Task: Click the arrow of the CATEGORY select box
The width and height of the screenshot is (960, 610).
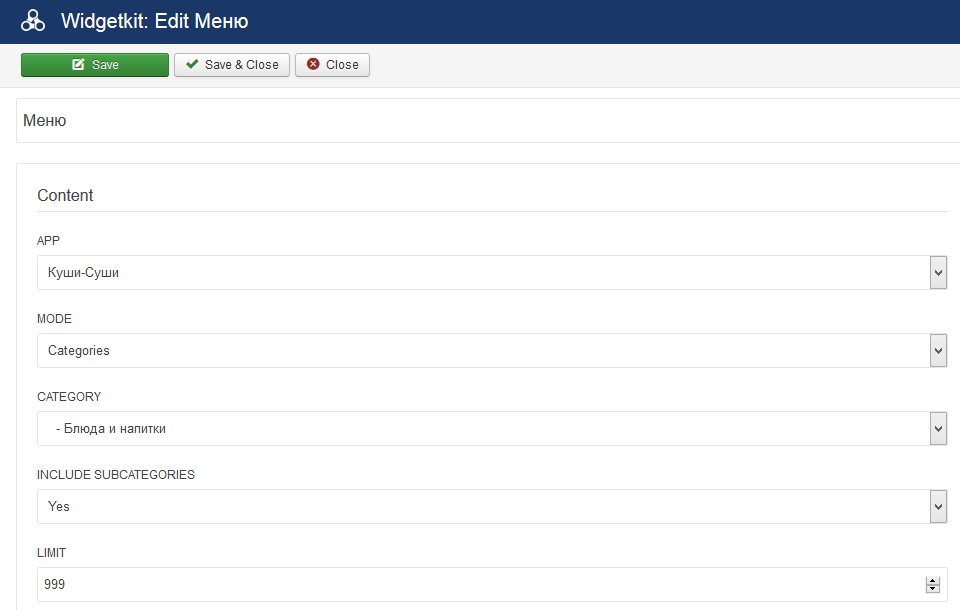Action: [x=938, y=429]
